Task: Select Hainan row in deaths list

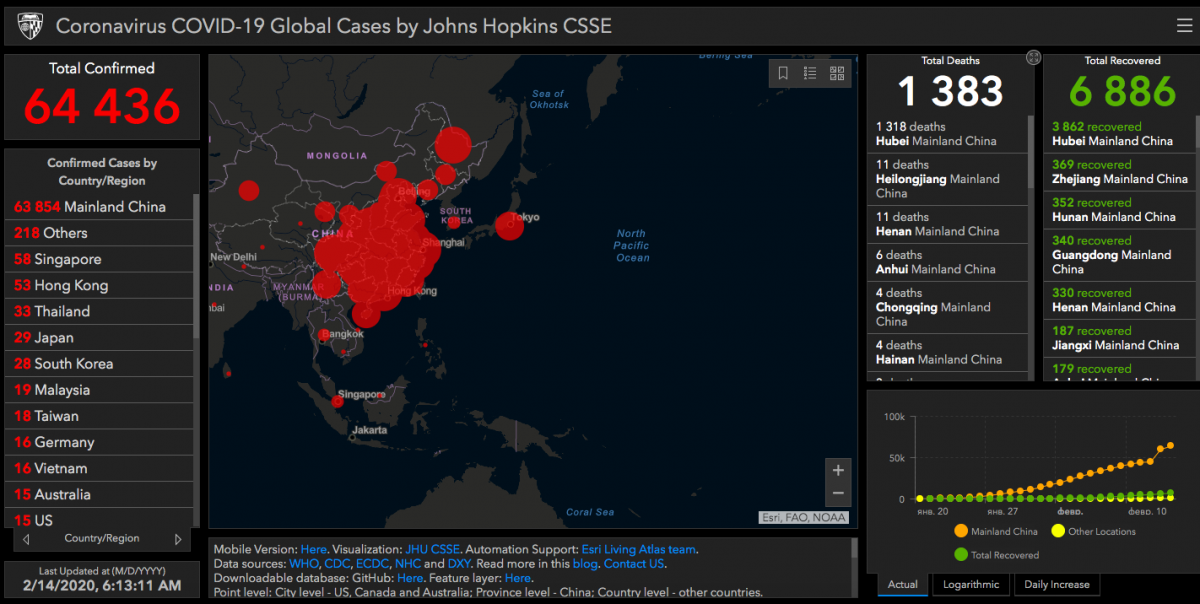Action: pos(947,352)
